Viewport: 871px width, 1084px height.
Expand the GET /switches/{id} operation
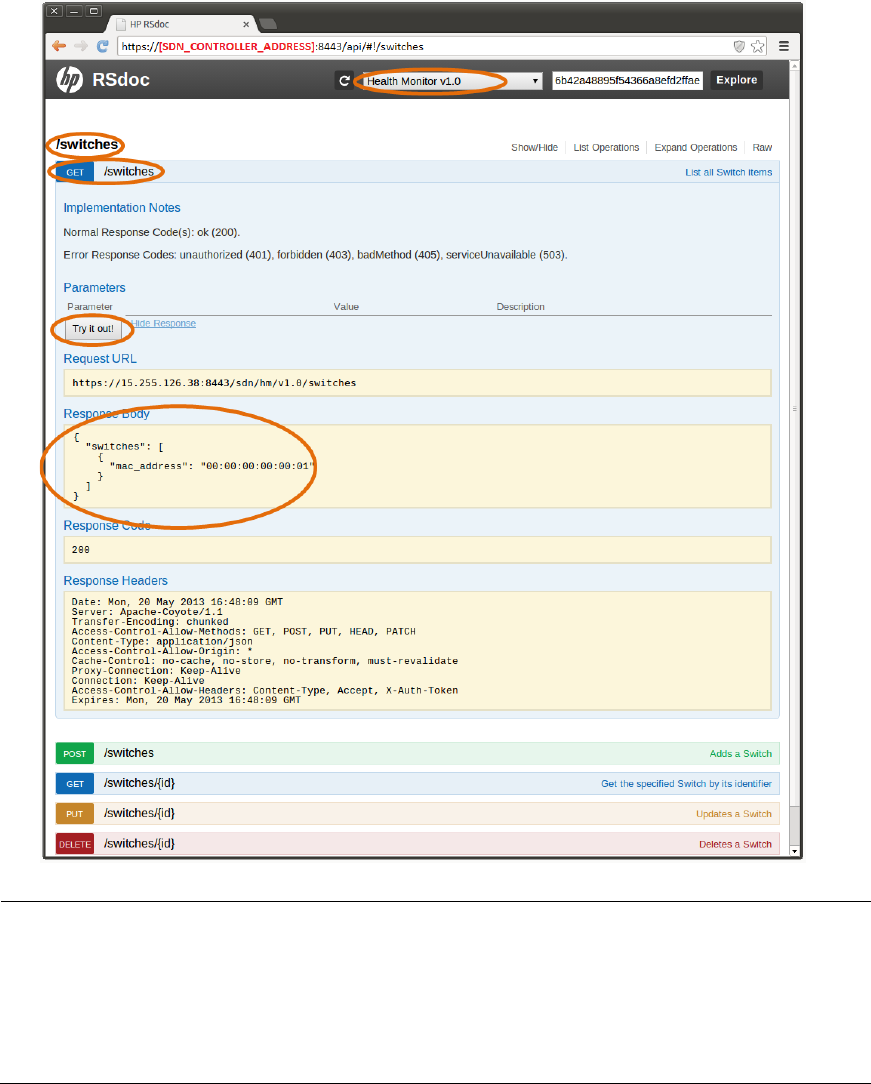pyautogui.click(x=418, y=783)
